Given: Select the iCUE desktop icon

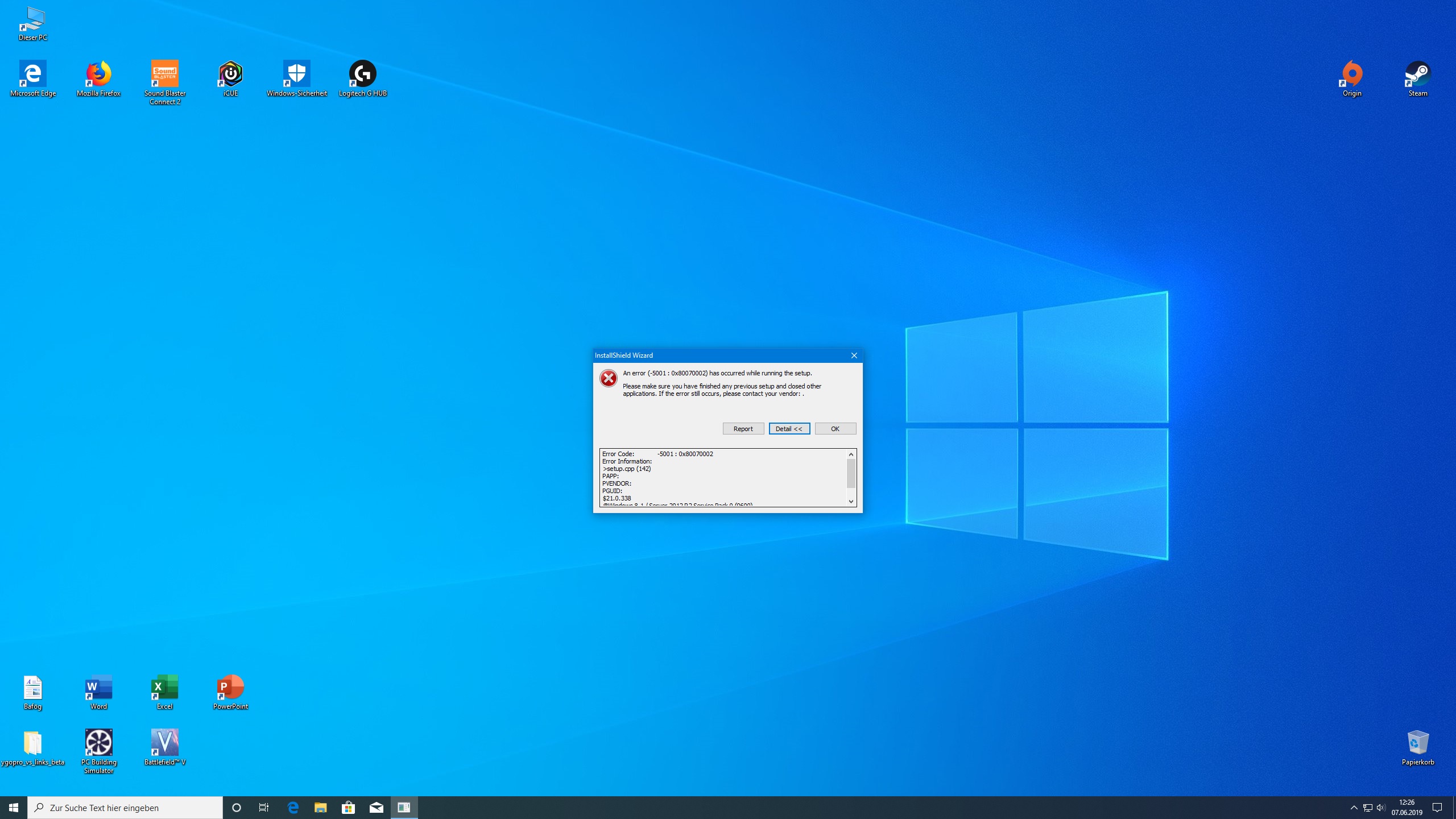Looking at the screenshot, I should [230, 75].
